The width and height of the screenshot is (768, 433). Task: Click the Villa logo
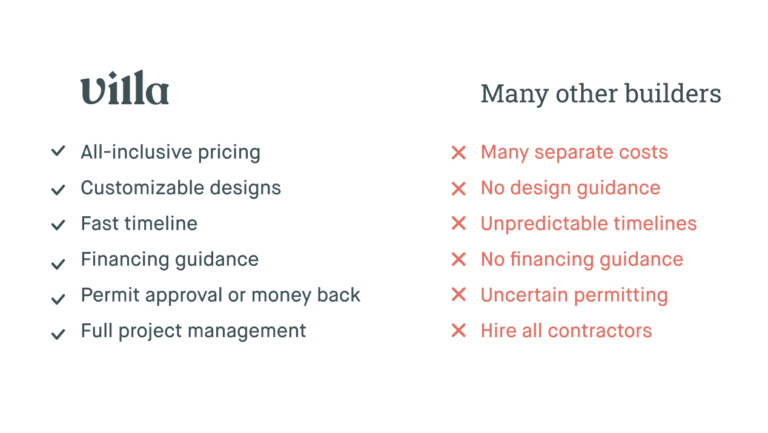125,88
